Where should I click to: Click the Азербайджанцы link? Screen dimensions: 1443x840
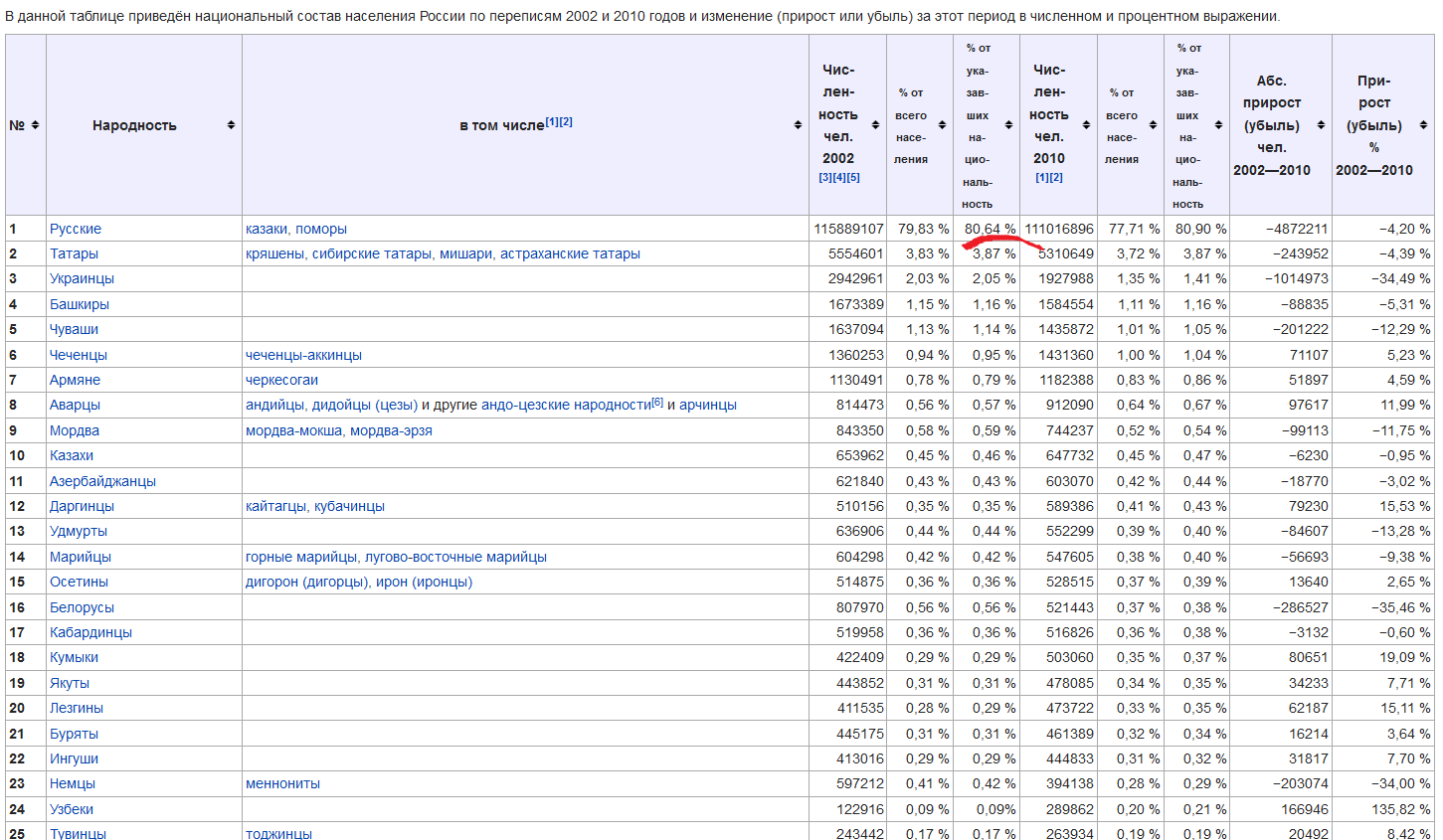pyautogui.click(x=102, y=481)
